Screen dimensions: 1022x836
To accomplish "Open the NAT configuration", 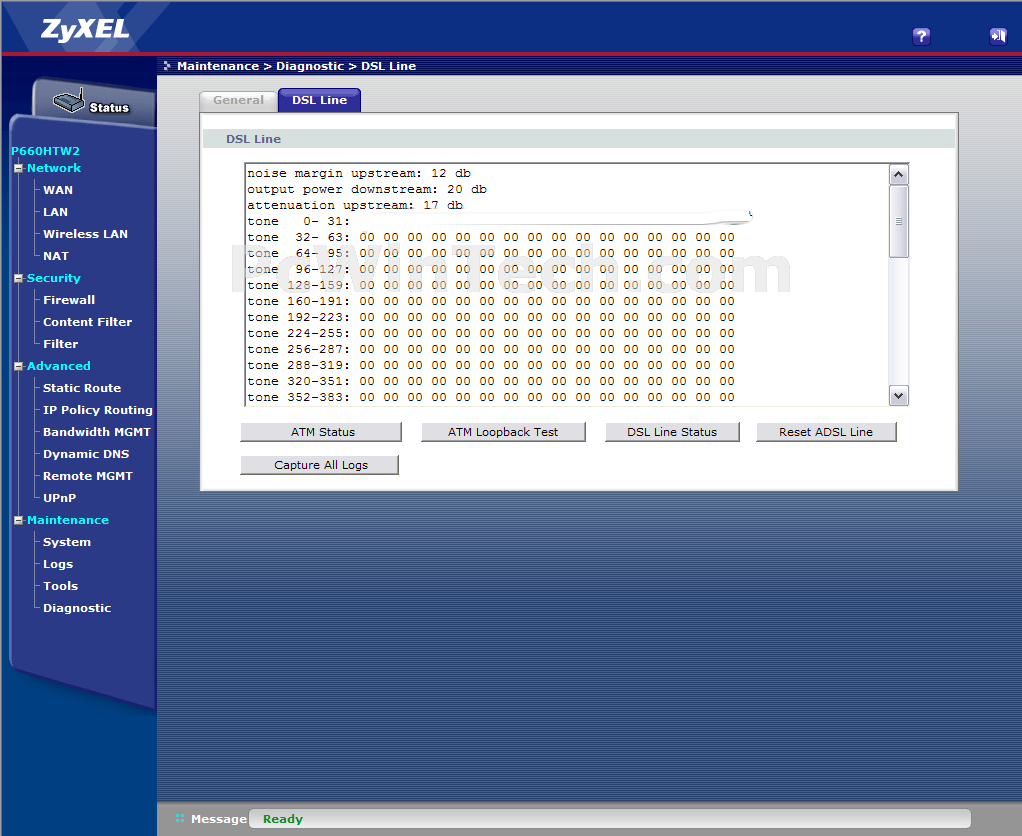I will (x=55, y=256).
